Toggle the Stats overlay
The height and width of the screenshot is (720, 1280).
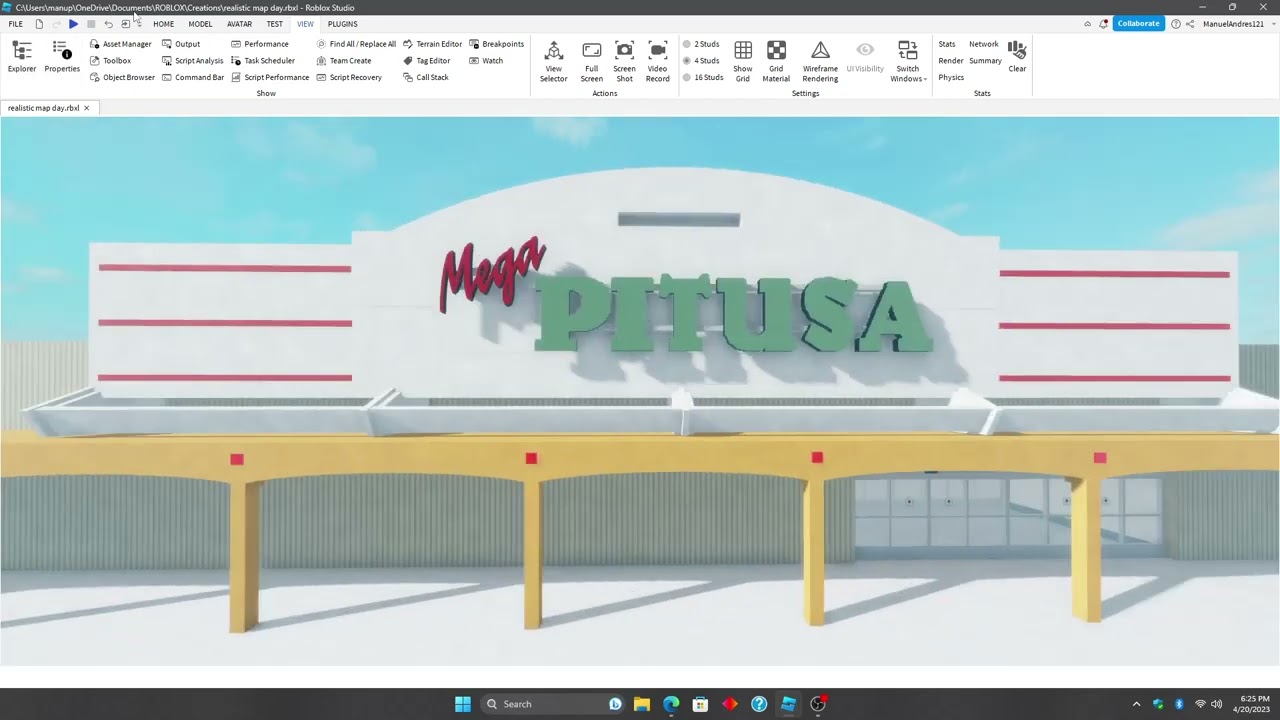947,44
